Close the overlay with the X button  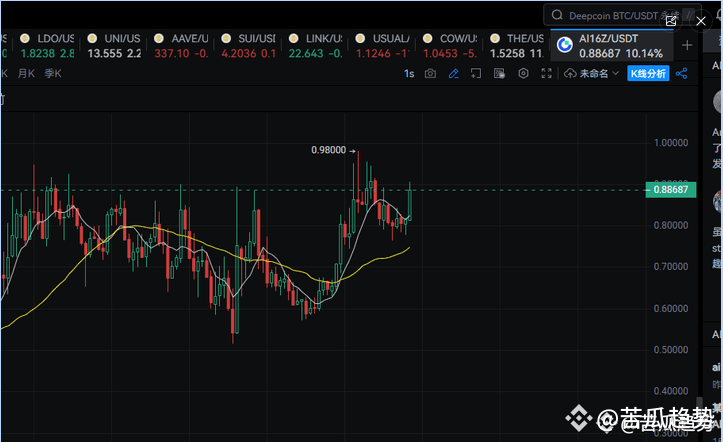pyautogui.click(x=701, y=21)
